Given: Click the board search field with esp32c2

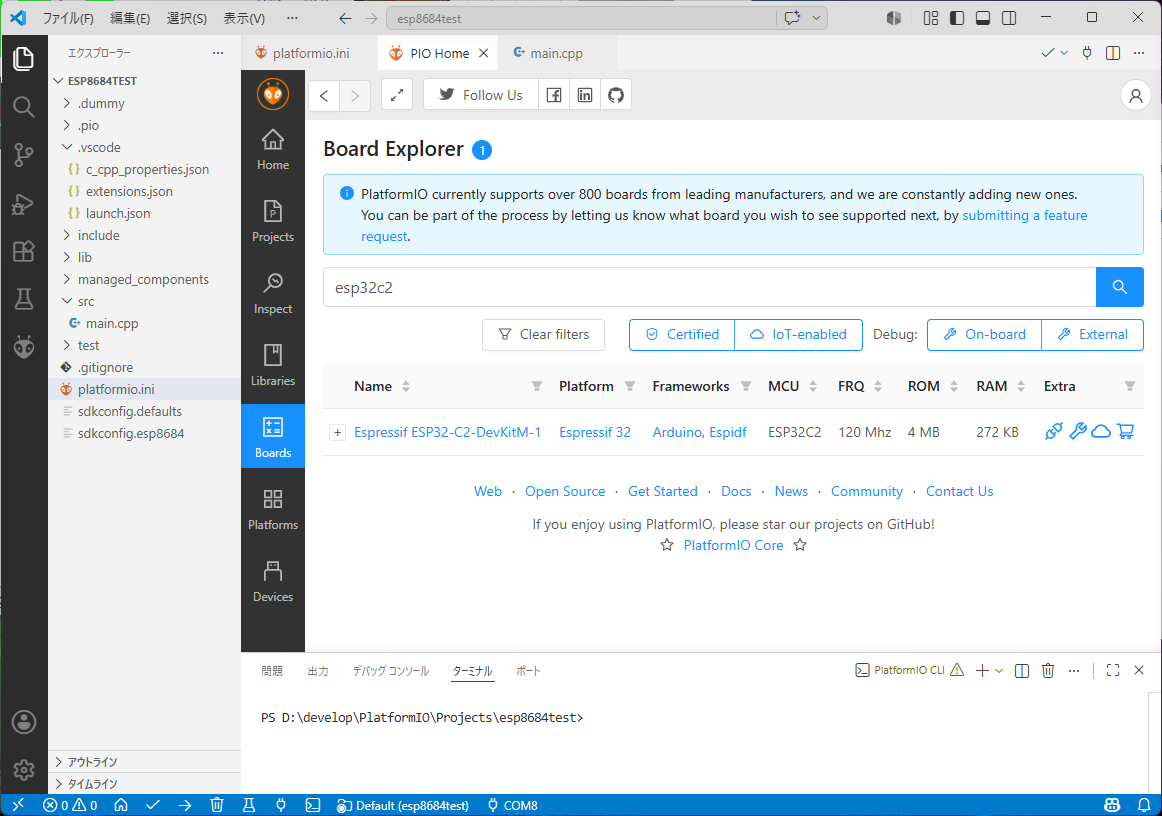Looking at the screenshot, I should pyautogui.click(x=709, y=287).
